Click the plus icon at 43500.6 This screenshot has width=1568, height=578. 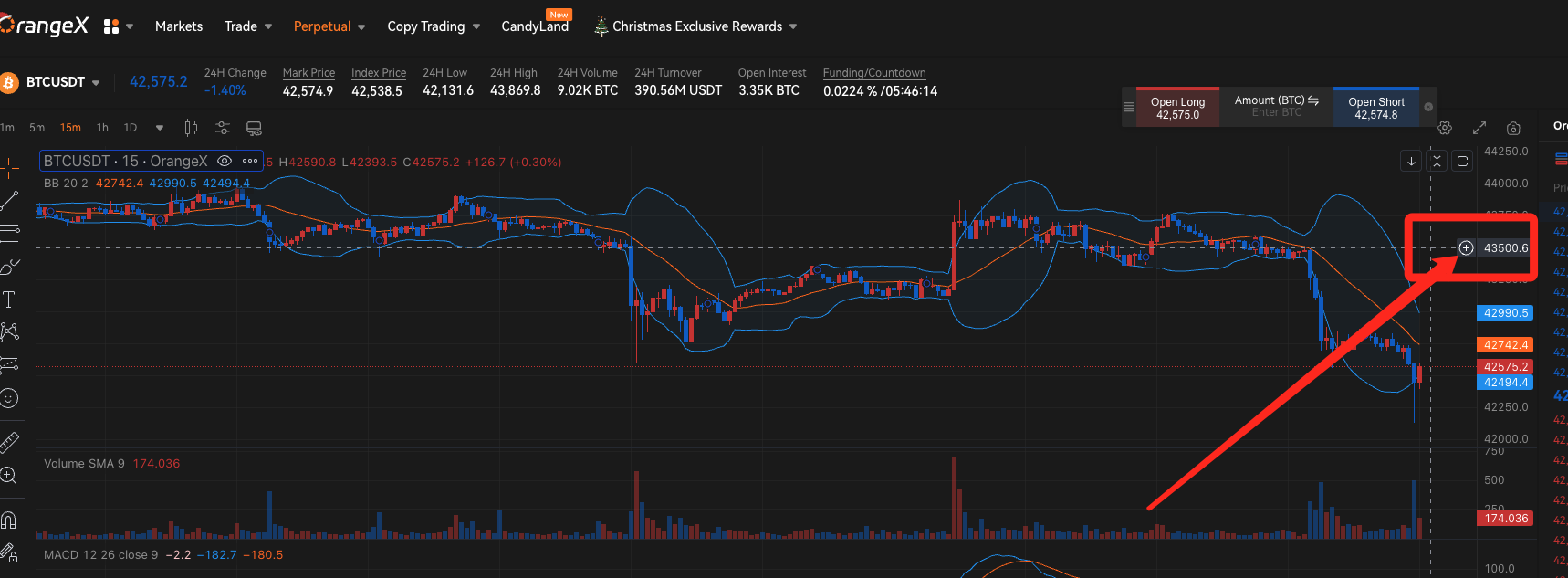[x=1466, y=247]
